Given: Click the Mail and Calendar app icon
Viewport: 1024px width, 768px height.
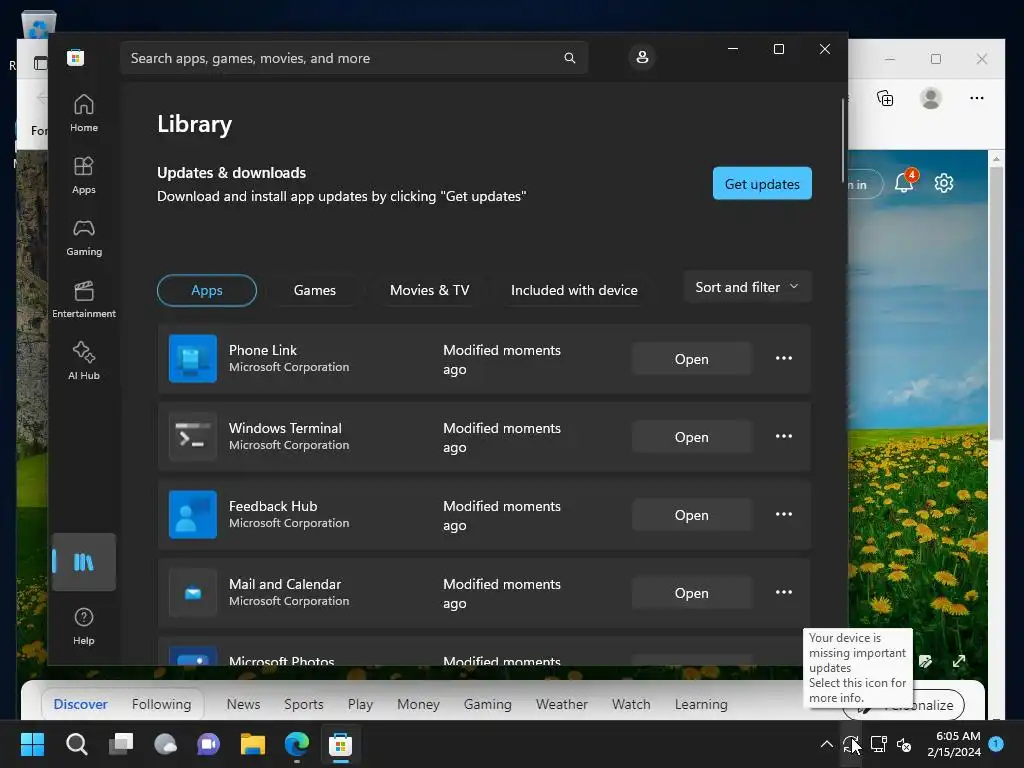Looking at the screenshot, I should pos(193,593).
